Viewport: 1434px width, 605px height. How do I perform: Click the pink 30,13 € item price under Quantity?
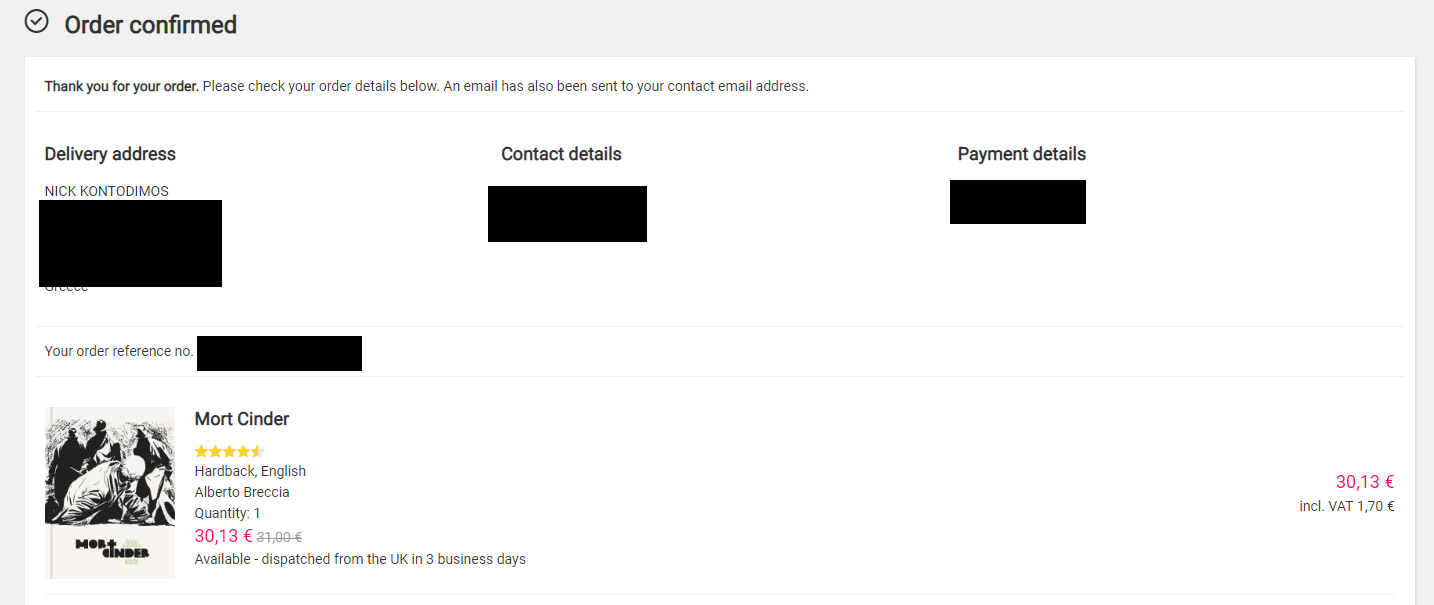[224, 535]
